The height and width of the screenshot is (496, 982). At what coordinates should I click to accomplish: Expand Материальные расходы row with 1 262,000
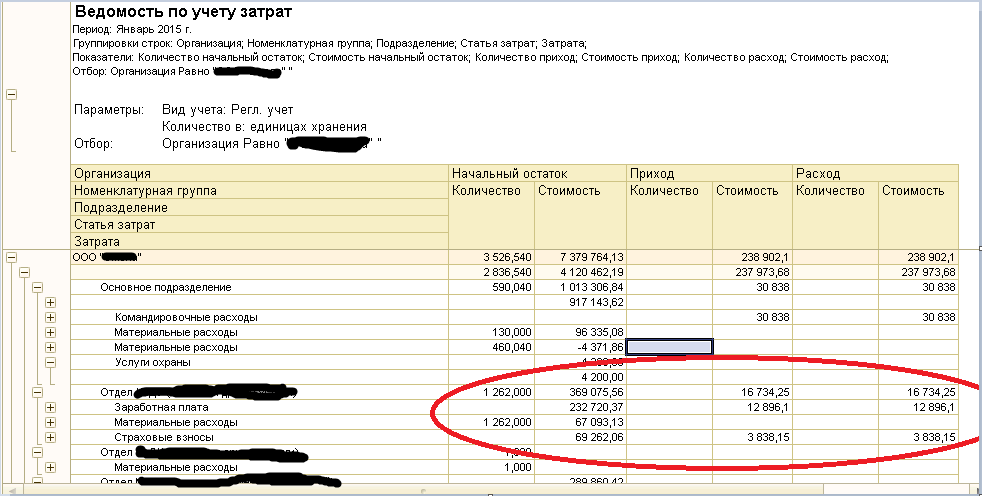pyautogui.click(x=50, y=423)
